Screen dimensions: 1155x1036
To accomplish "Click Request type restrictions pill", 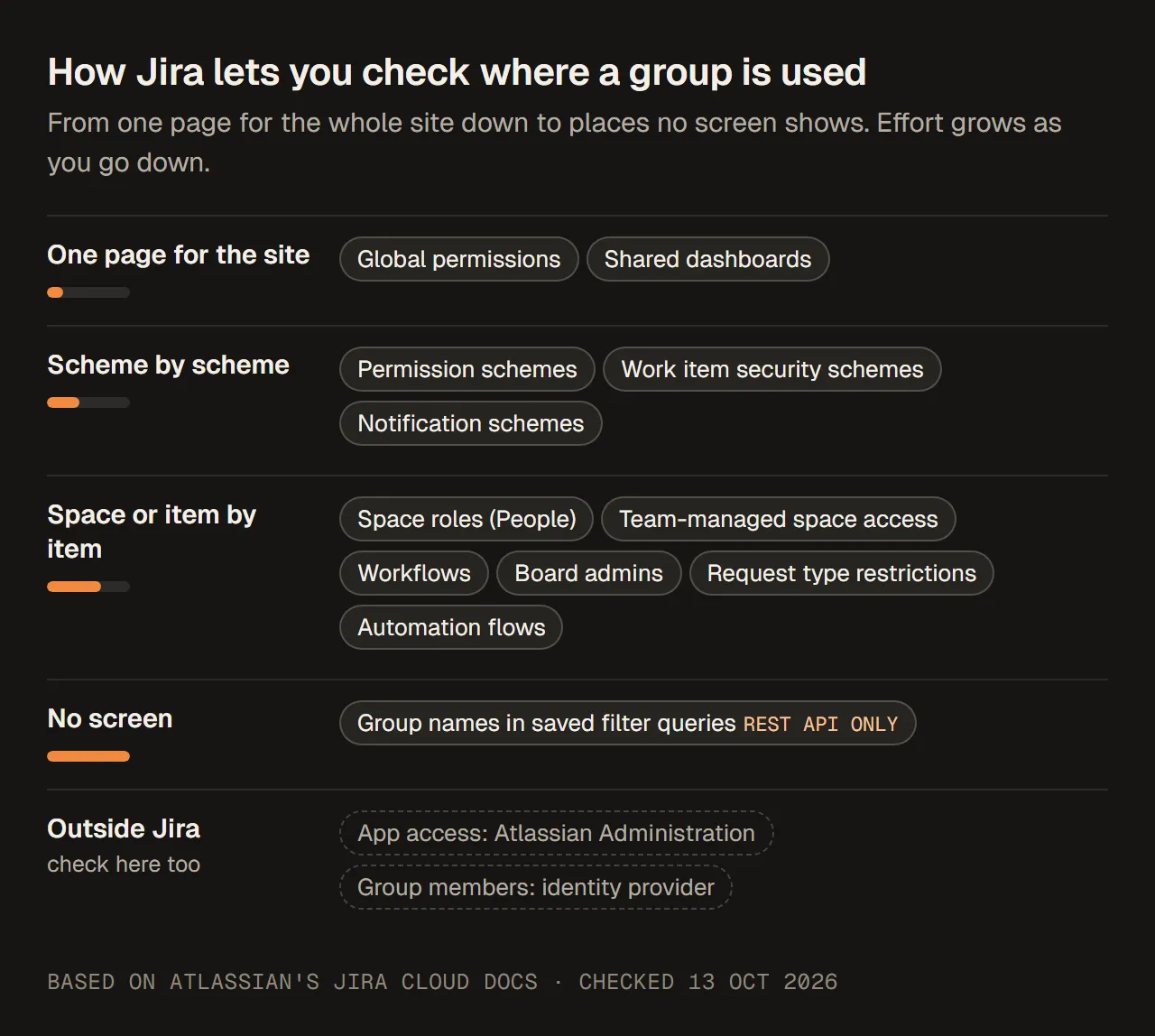I will [x=841, y=573].
